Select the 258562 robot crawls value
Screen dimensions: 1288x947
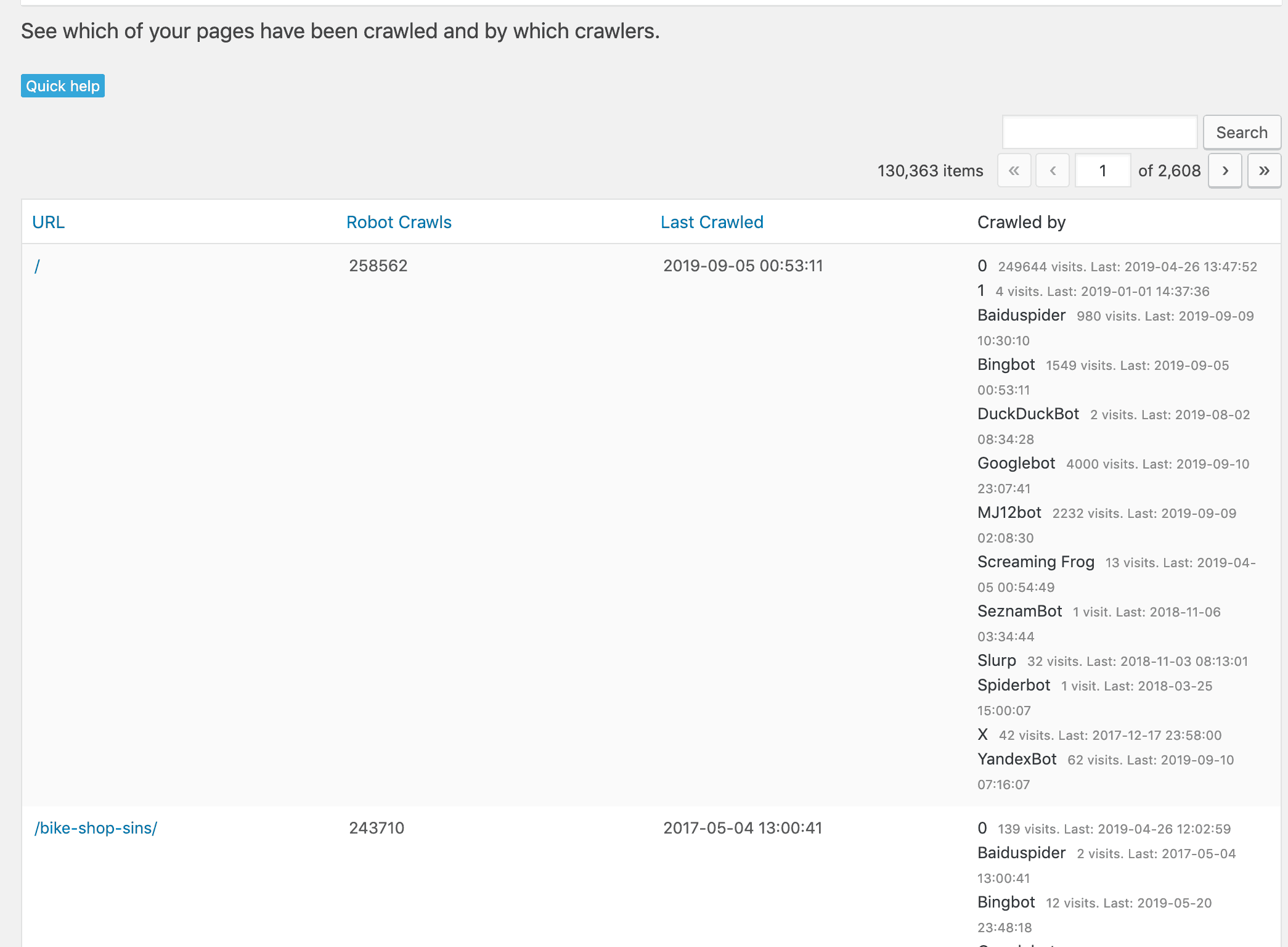click(x=378, y=266)
